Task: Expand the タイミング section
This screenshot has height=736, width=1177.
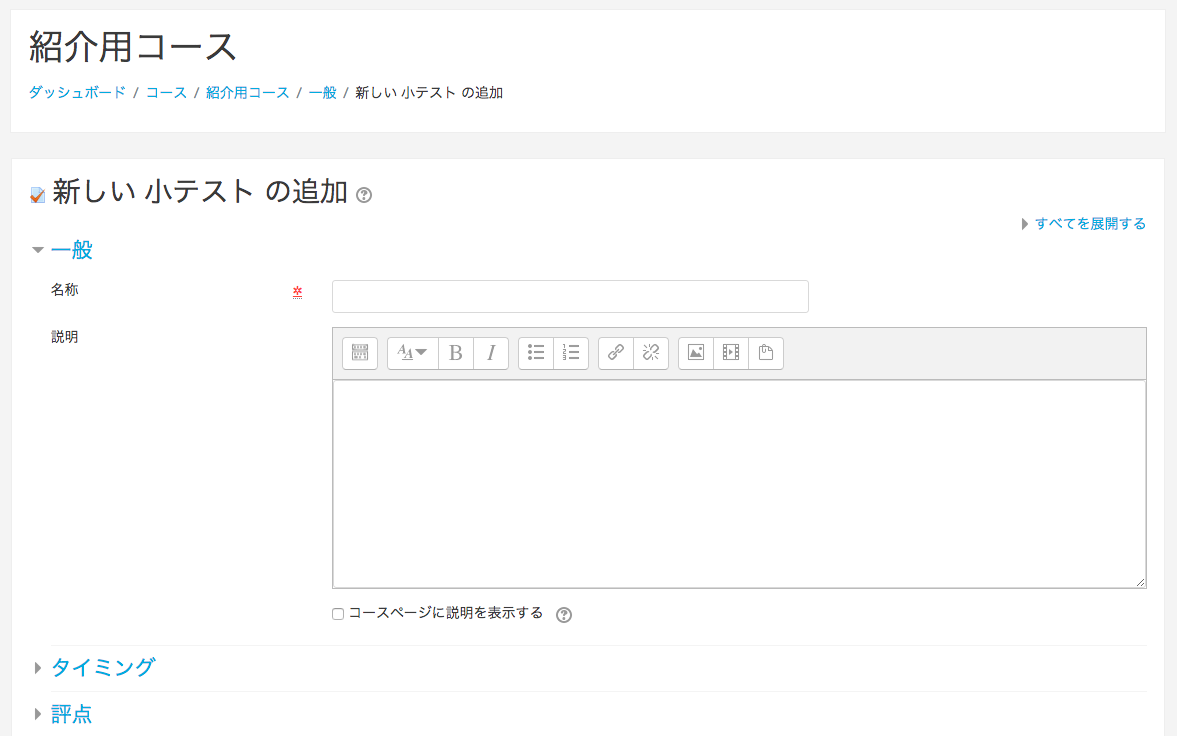Action: (102, 668)
